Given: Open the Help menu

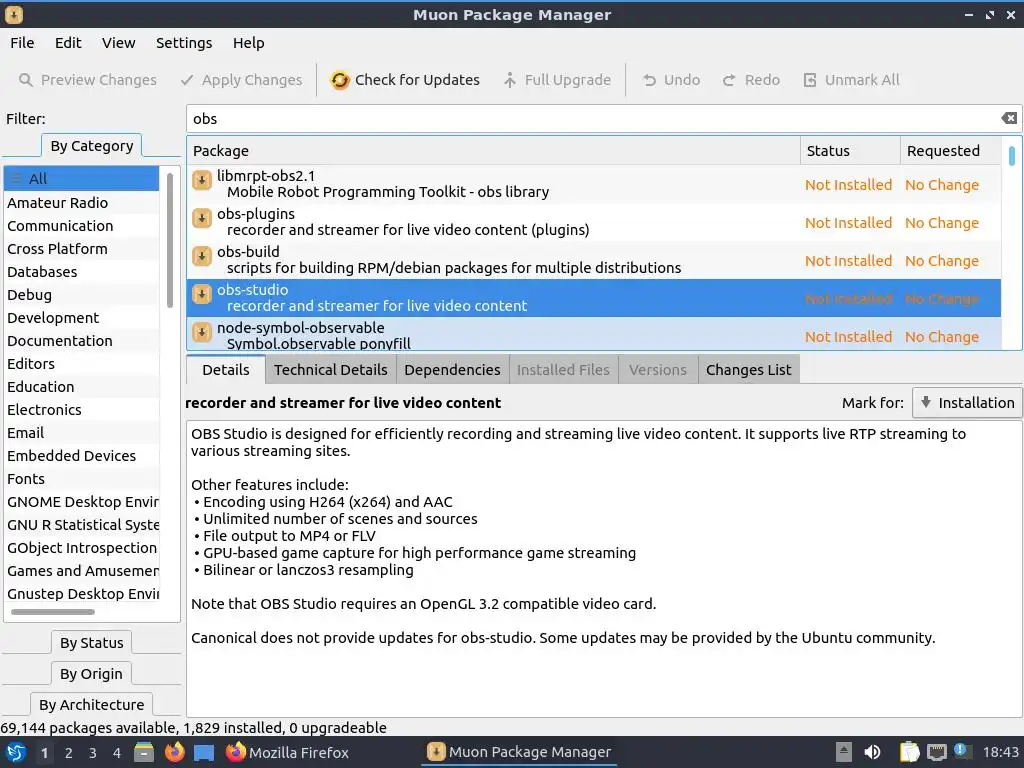Looking at the screenshot, I should (x=249, y=43).
